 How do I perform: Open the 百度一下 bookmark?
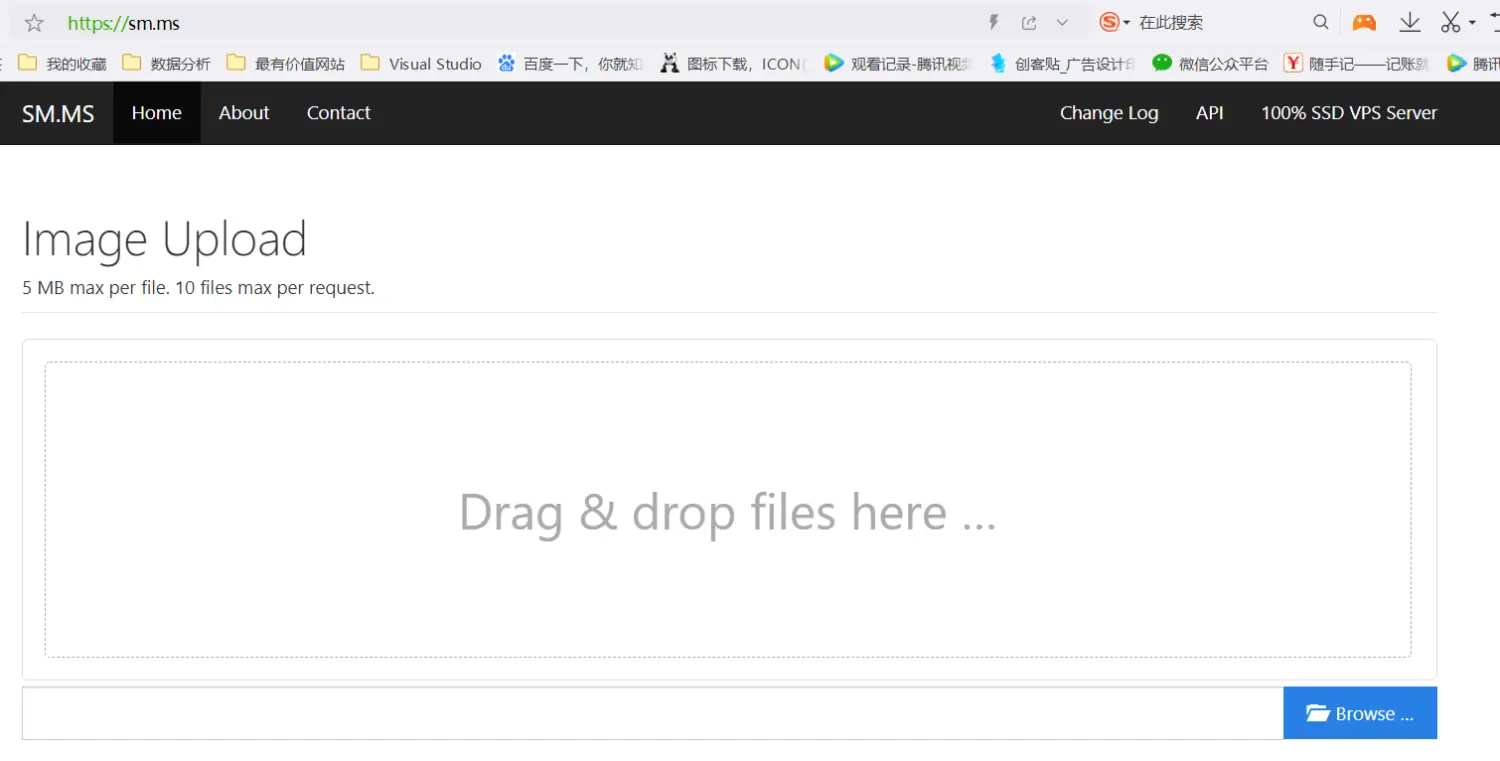point(570,63)
